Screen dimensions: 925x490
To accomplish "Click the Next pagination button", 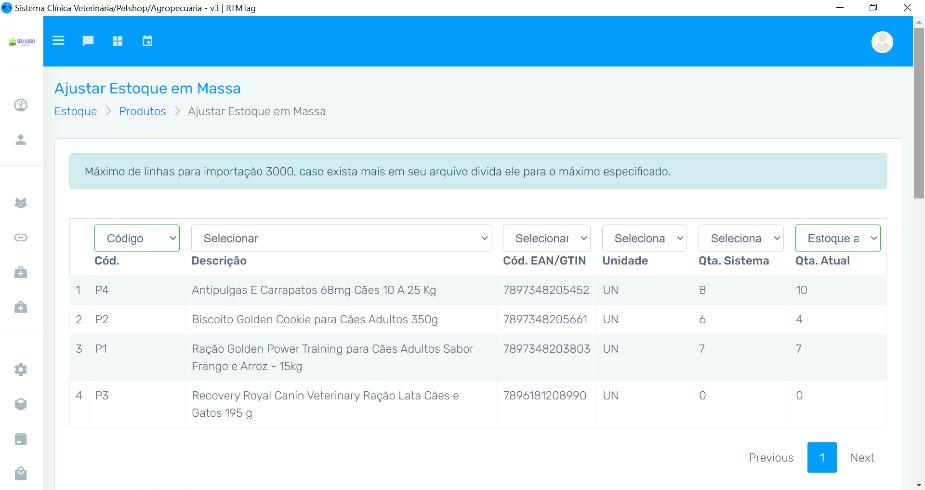I will point(861,457).
